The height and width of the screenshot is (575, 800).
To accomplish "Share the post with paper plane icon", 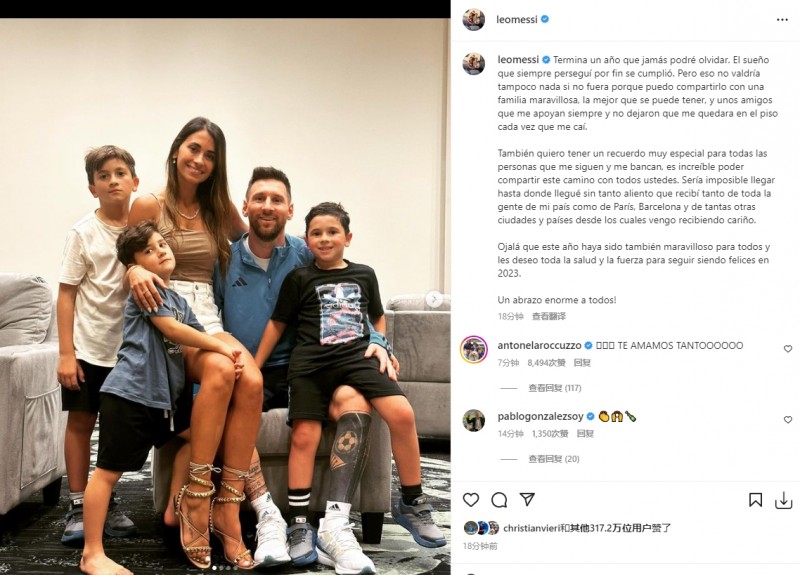I will pos(527,499).
